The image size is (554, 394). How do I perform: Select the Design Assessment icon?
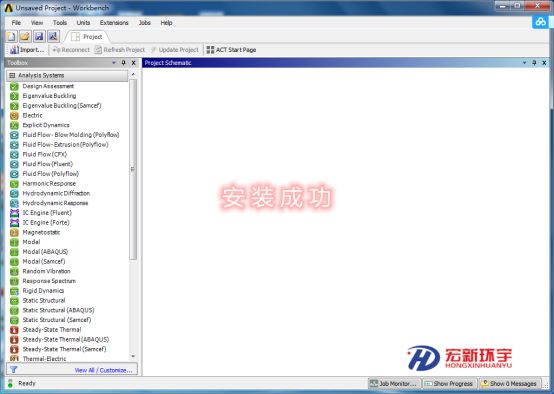tap(14, 86)
